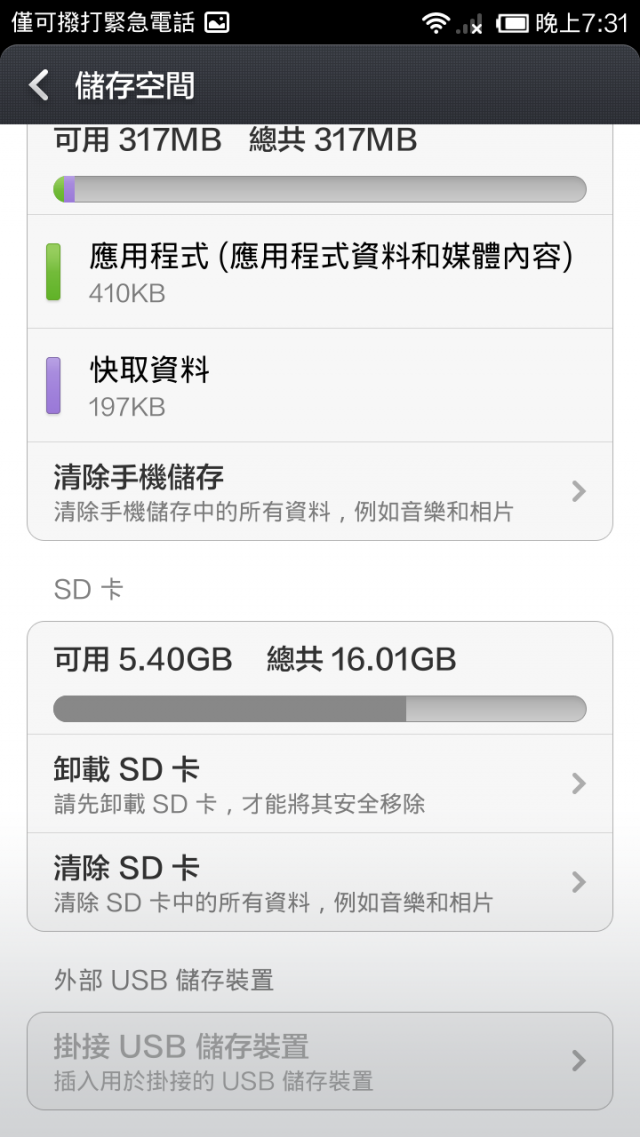The image size is (640, 1138).
Task: Select 清除手機儲存 option
Action: click(x=320, y=491)
